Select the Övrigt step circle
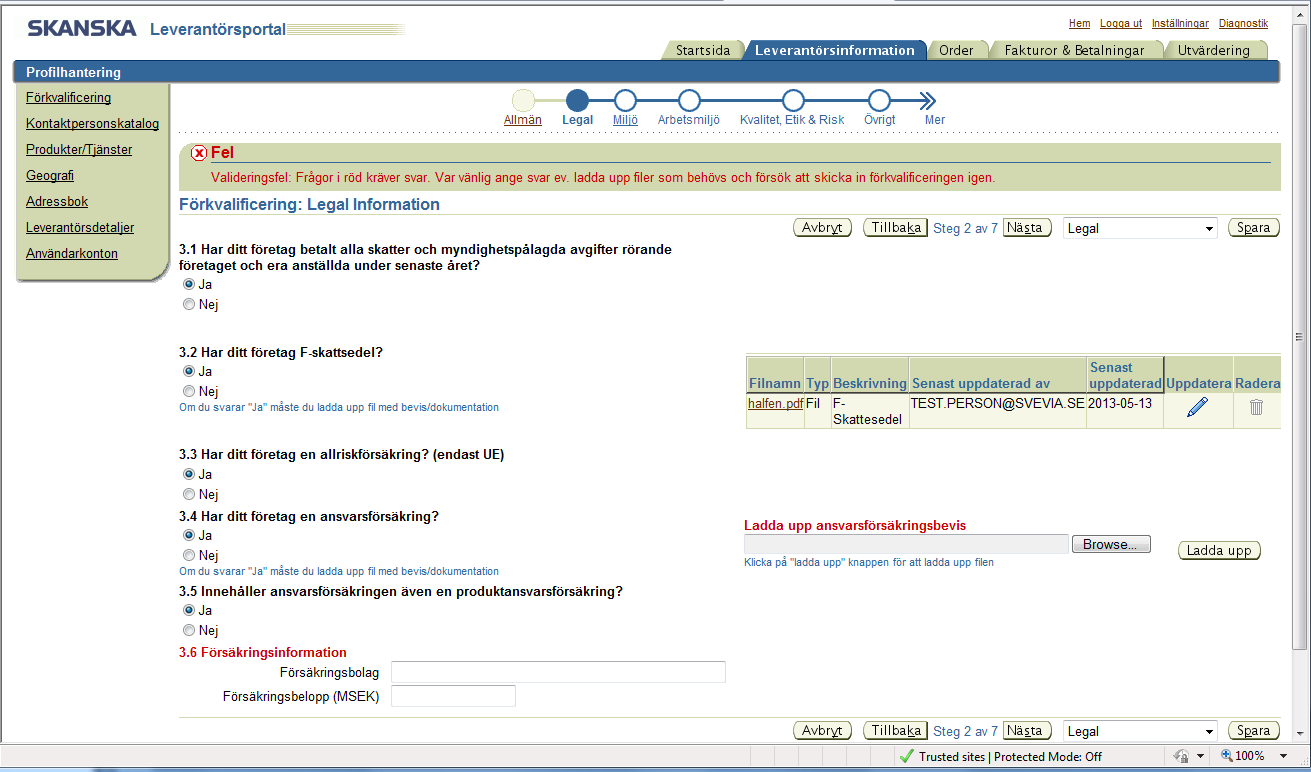Screen dimensions: 1311x772 click(x=879, y=100)
